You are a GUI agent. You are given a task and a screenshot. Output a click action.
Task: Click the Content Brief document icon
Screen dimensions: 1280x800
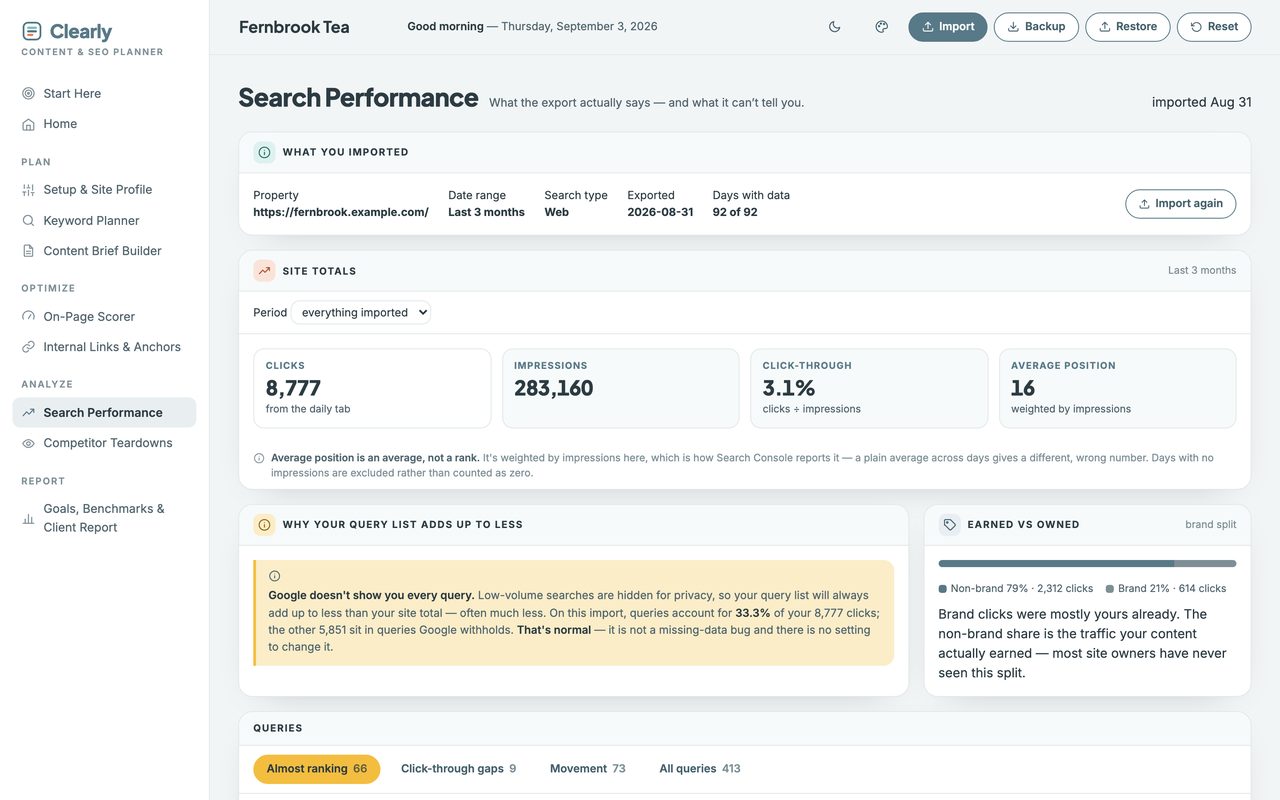pos(28,251)
